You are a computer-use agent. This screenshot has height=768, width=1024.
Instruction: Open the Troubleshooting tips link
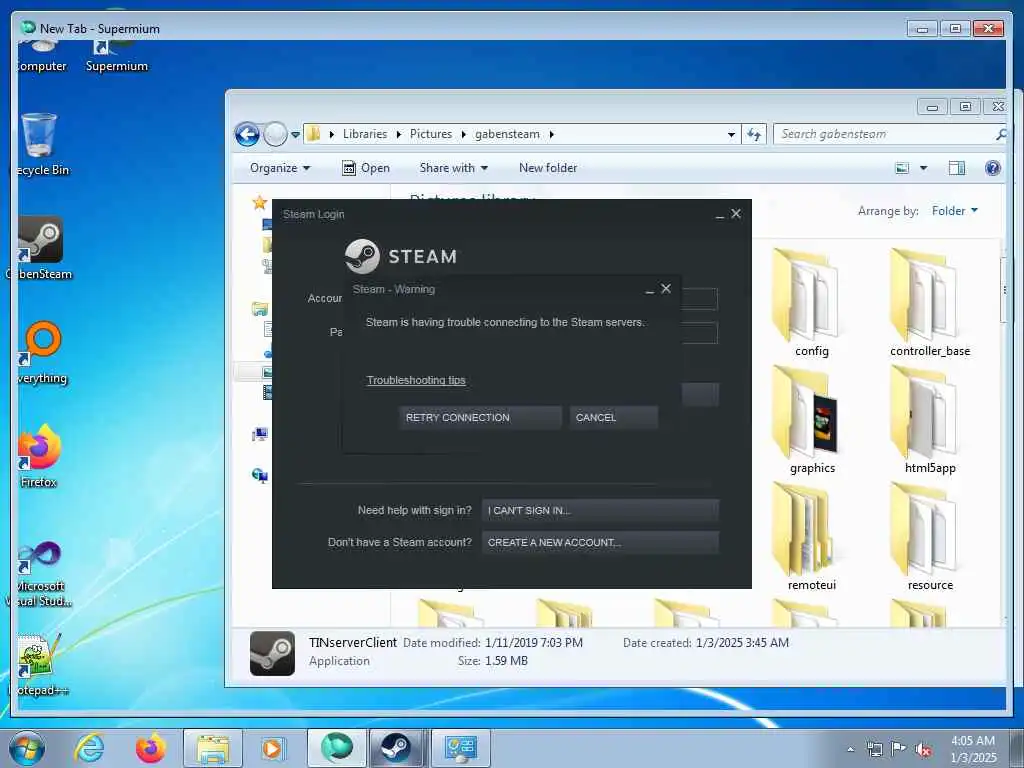(x=416, y=380)
